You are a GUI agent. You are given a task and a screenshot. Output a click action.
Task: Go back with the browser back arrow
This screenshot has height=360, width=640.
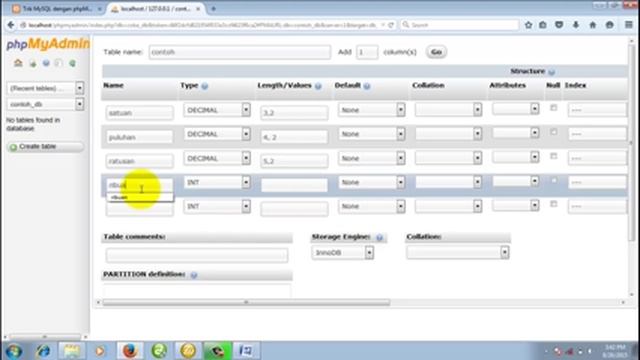[11, 25]
